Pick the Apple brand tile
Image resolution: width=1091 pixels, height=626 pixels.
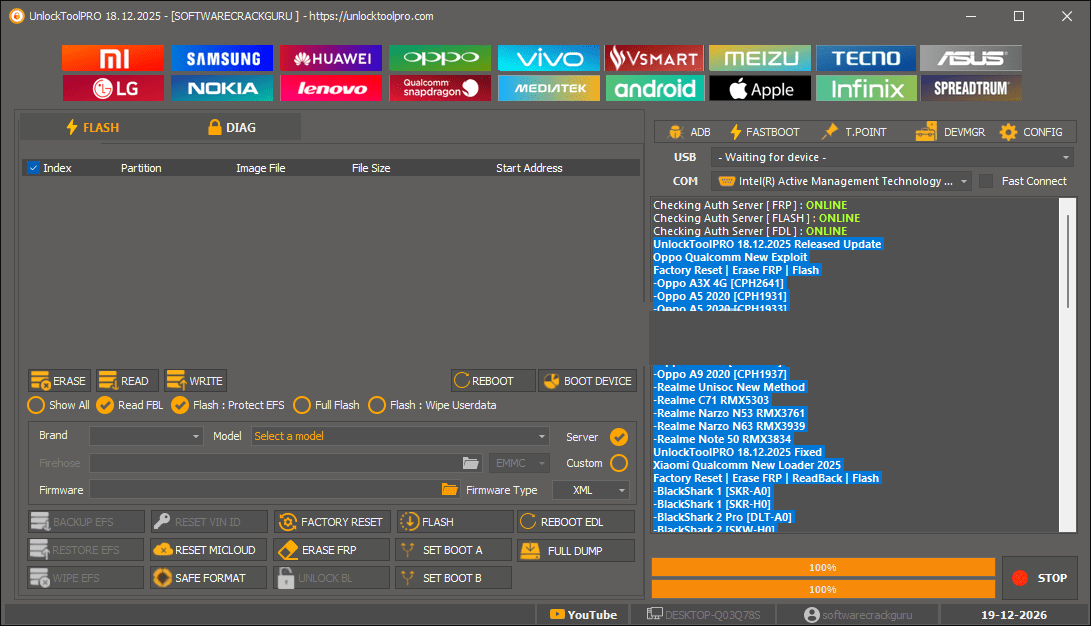tap(760, 88)
